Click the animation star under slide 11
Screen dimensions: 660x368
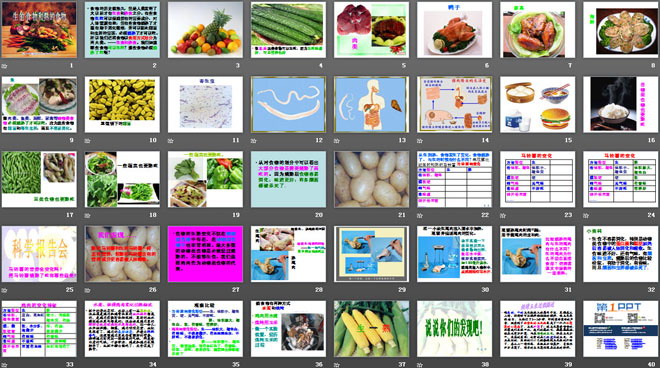[x=171, y=141]
